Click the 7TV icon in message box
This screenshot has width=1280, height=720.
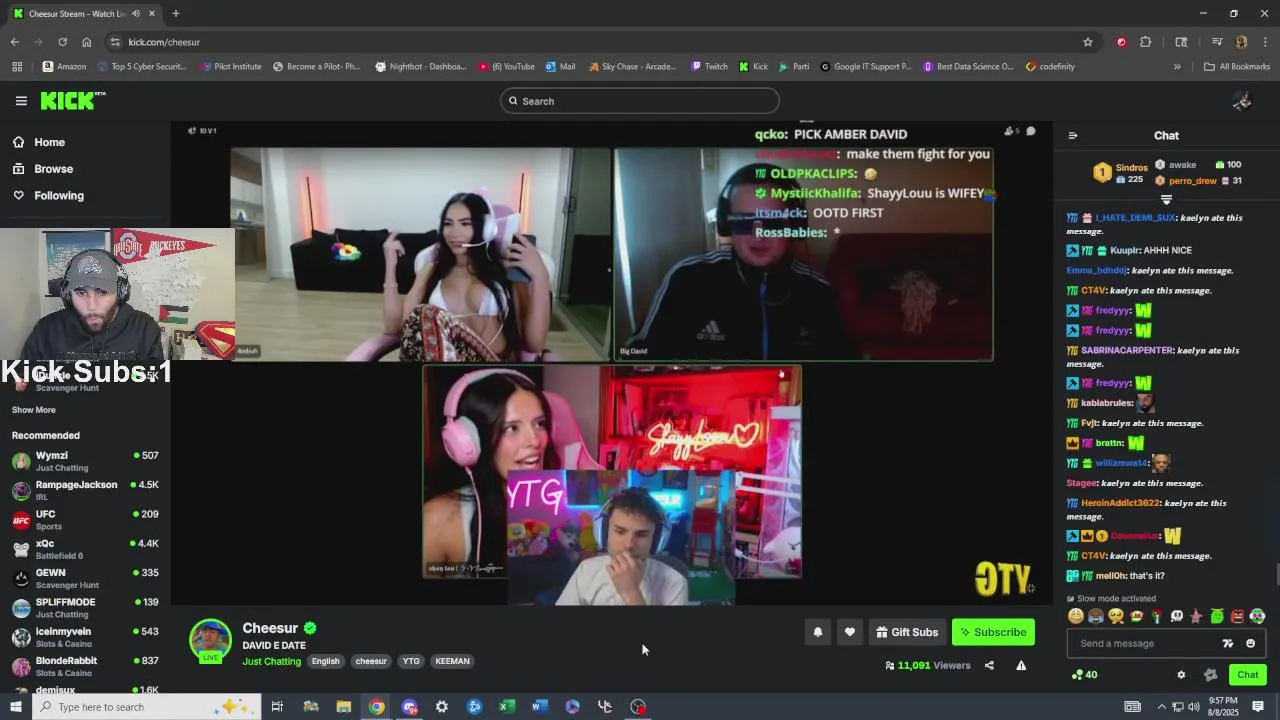1228,644
